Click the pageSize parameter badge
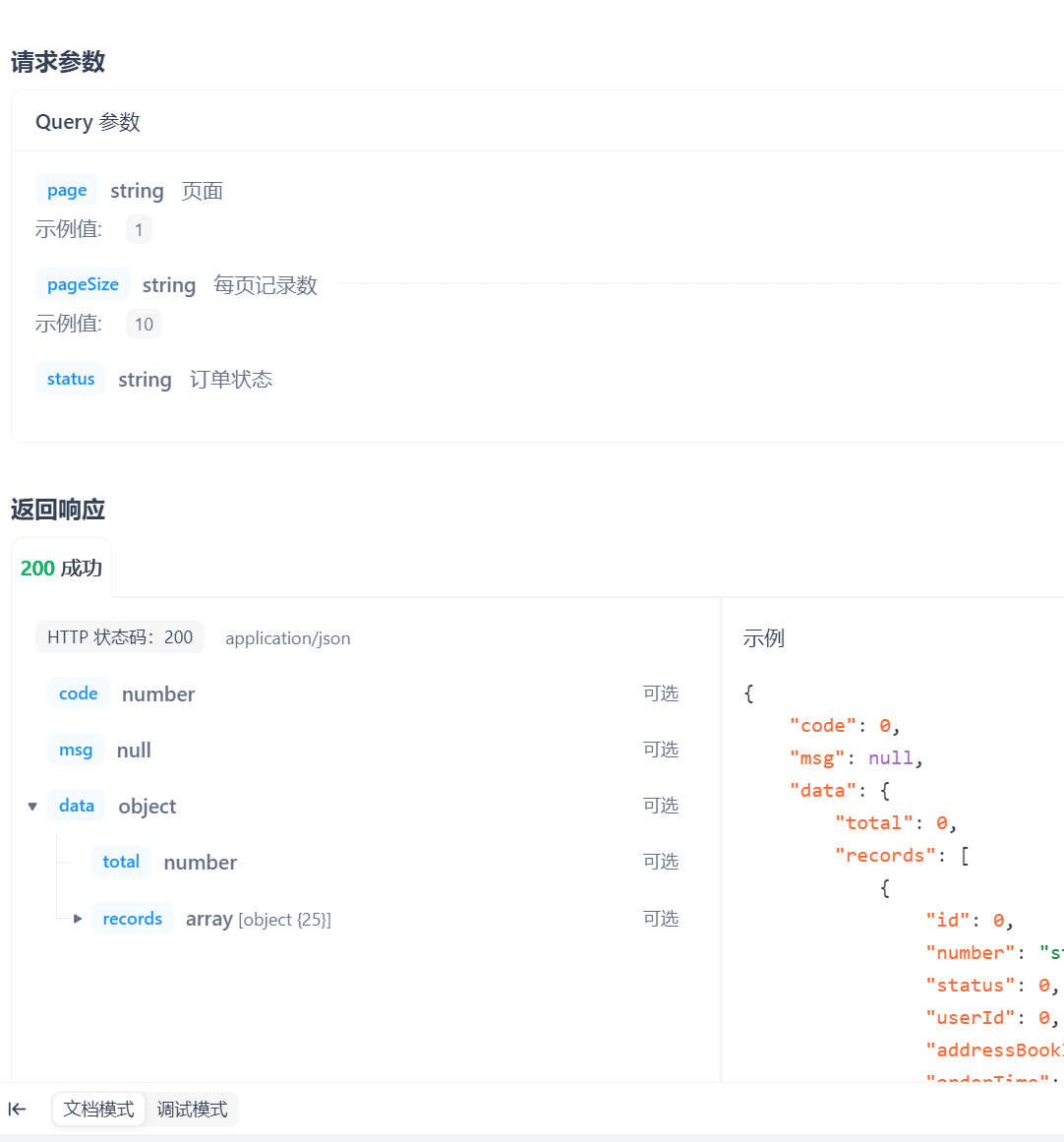Screen dimensions: 1064x1142 (83, 283)
